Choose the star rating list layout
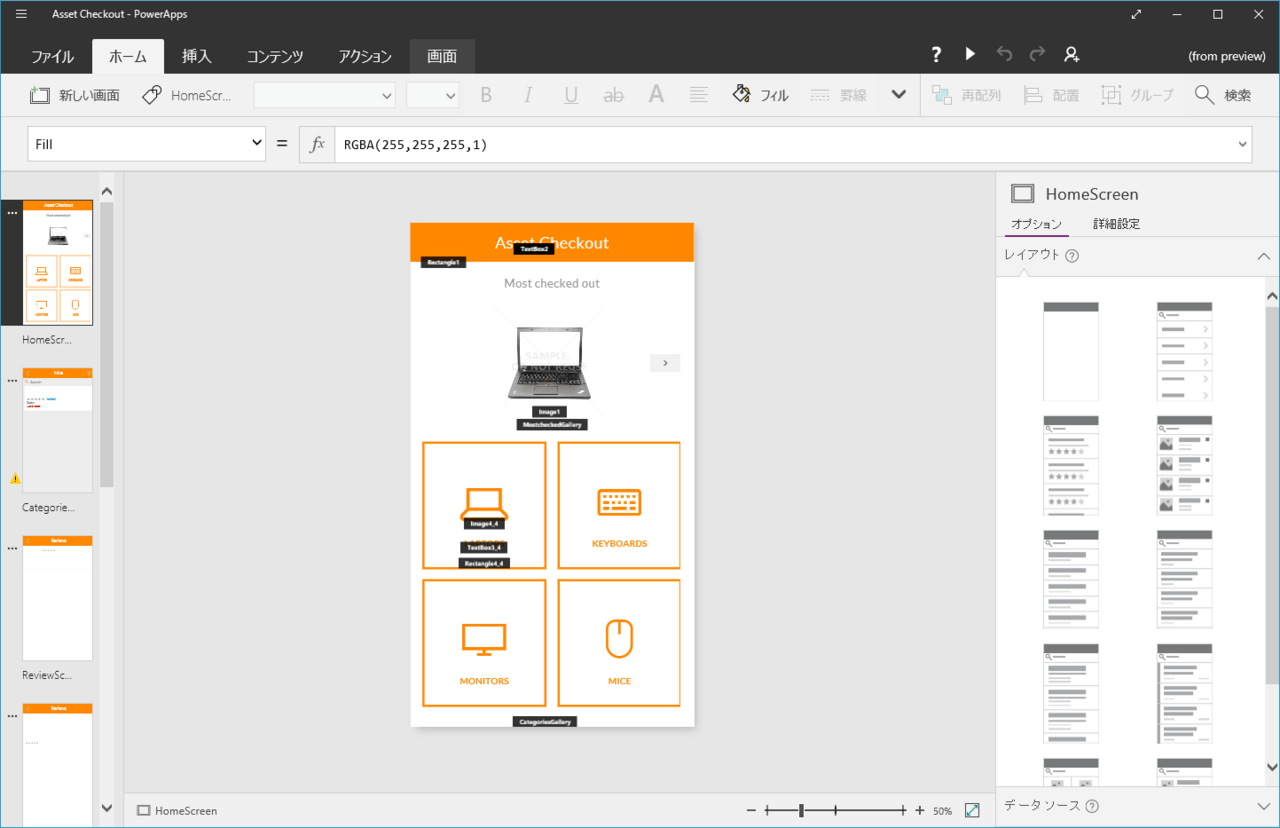 click(1071, 465)
